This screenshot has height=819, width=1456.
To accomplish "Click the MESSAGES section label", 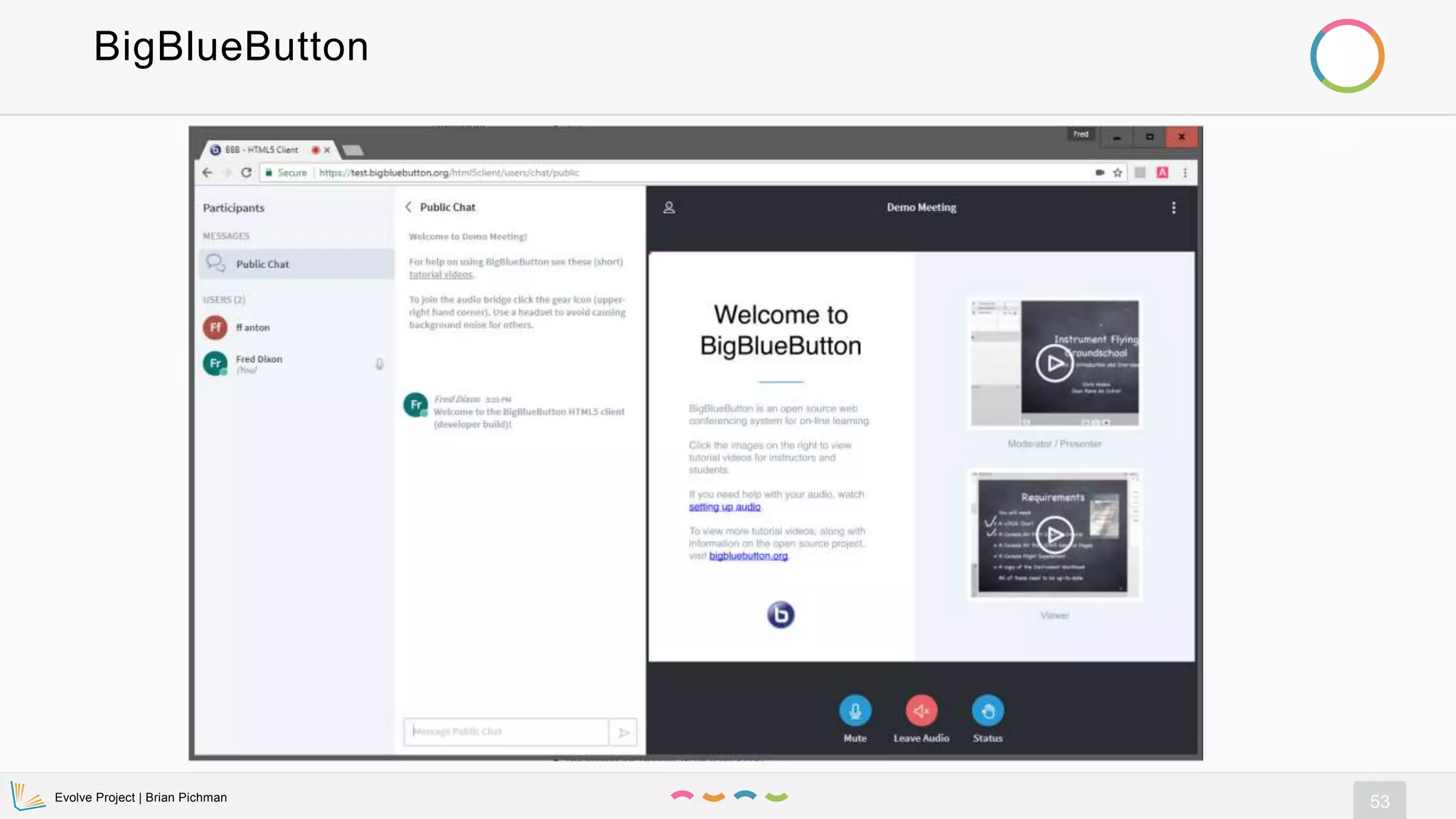I will (x=226, y=236).
